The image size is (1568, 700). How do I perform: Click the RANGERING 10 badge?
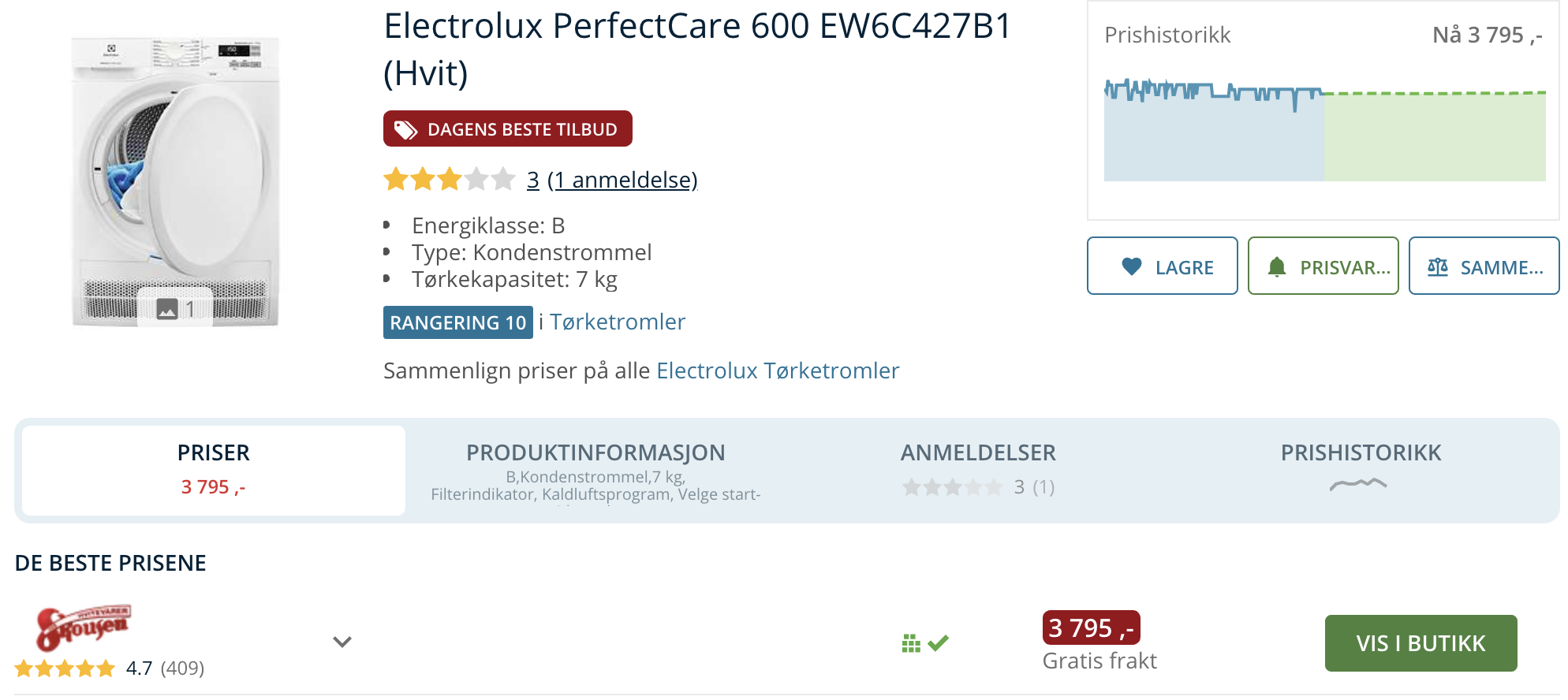click(x=457, y=322)
